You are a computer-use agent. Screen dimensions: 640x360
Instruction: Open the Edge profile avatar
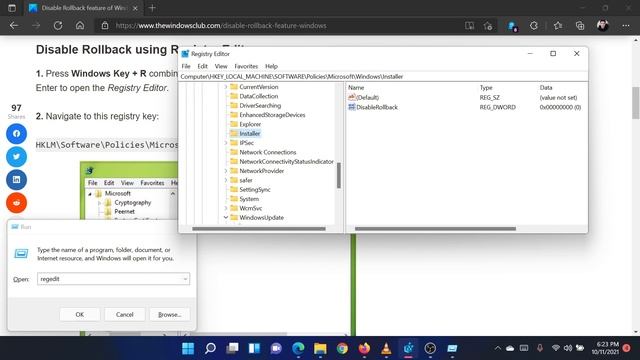(x=603, y=26)
